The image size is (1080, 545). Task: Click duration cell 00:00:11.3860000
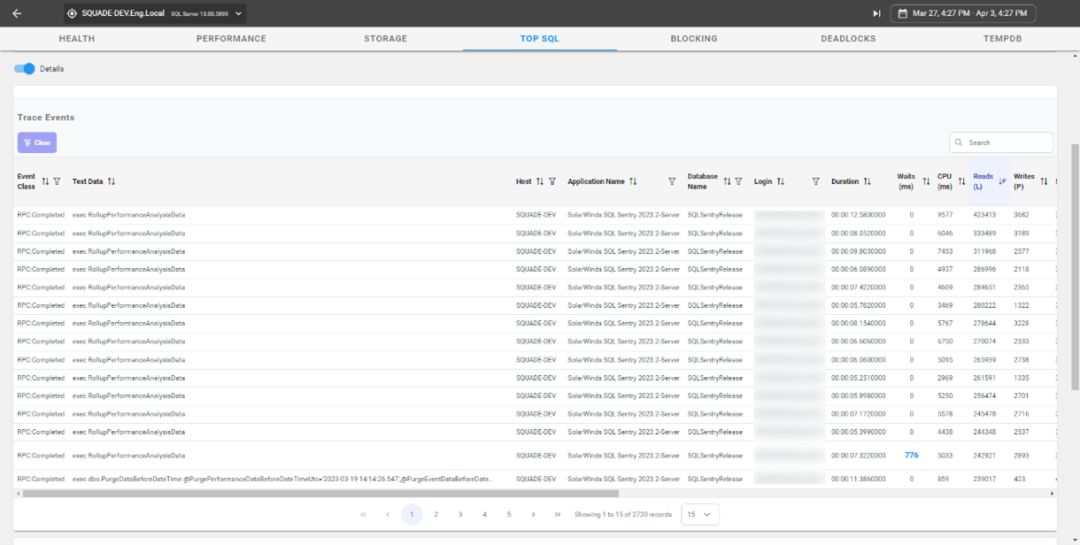(858, 478)
